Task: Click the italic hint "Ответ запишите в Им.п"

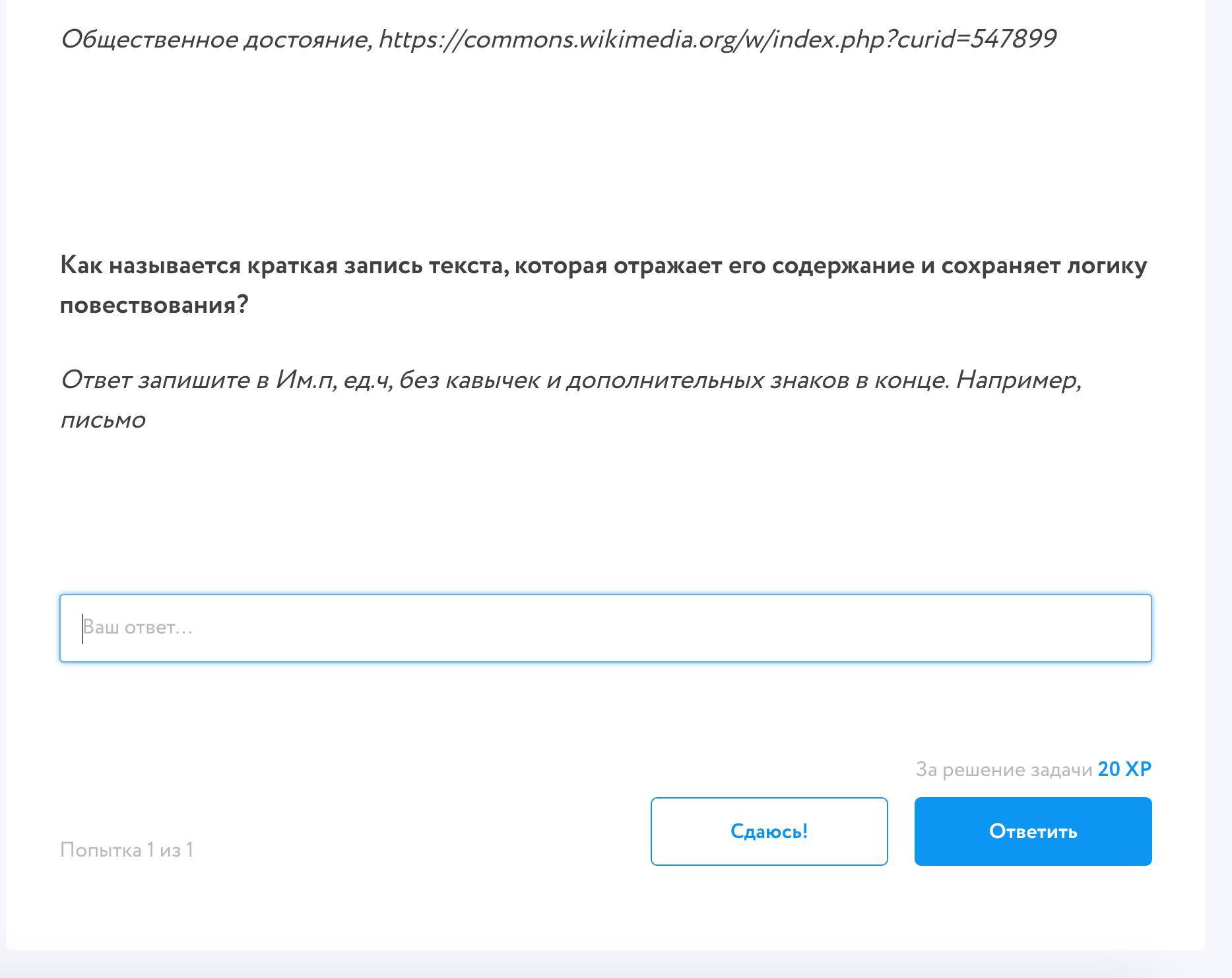Action: click(x=195, y=380)
